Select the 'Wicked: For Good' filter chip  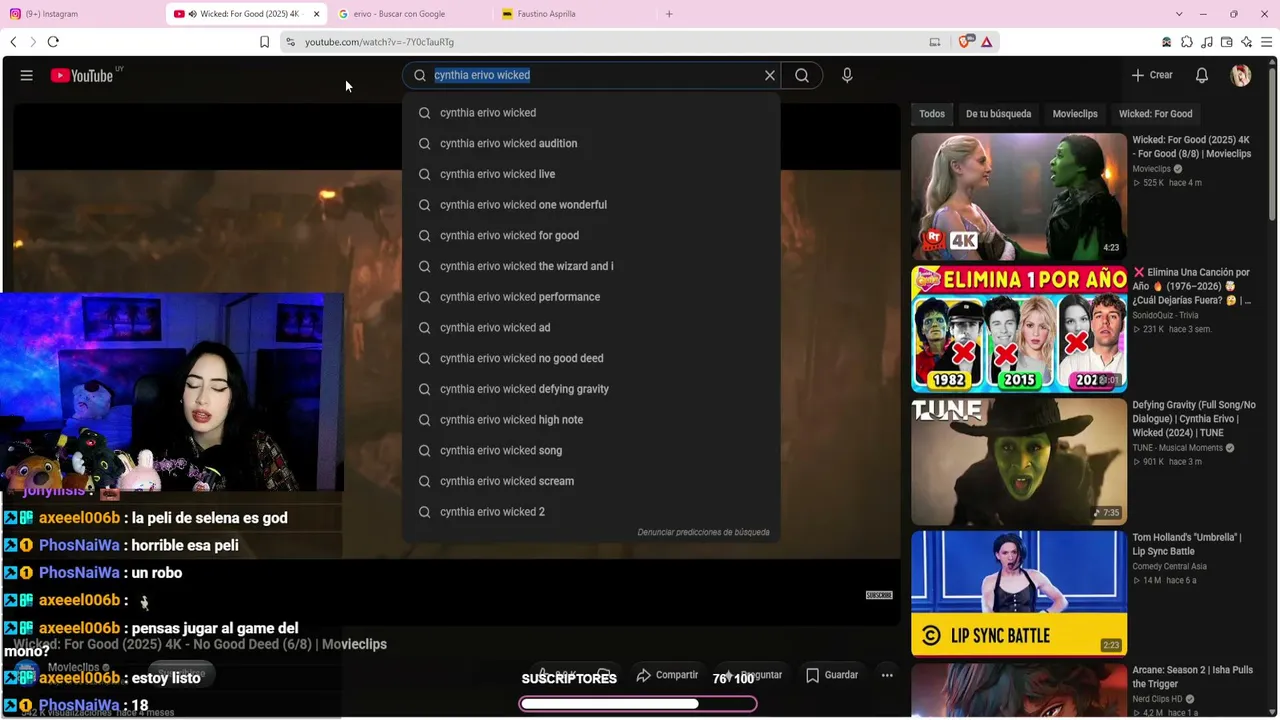tap(1155, 114)
